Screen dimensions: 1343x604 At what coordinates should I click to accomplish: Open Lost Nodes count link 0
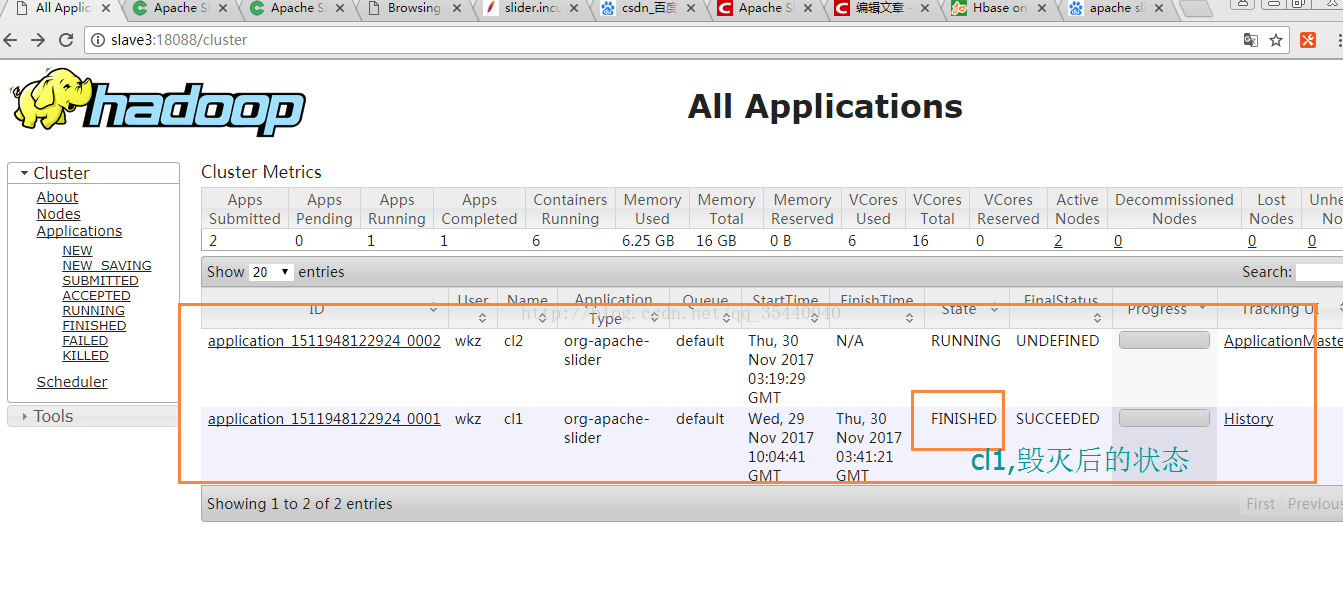pos(1252,241)
